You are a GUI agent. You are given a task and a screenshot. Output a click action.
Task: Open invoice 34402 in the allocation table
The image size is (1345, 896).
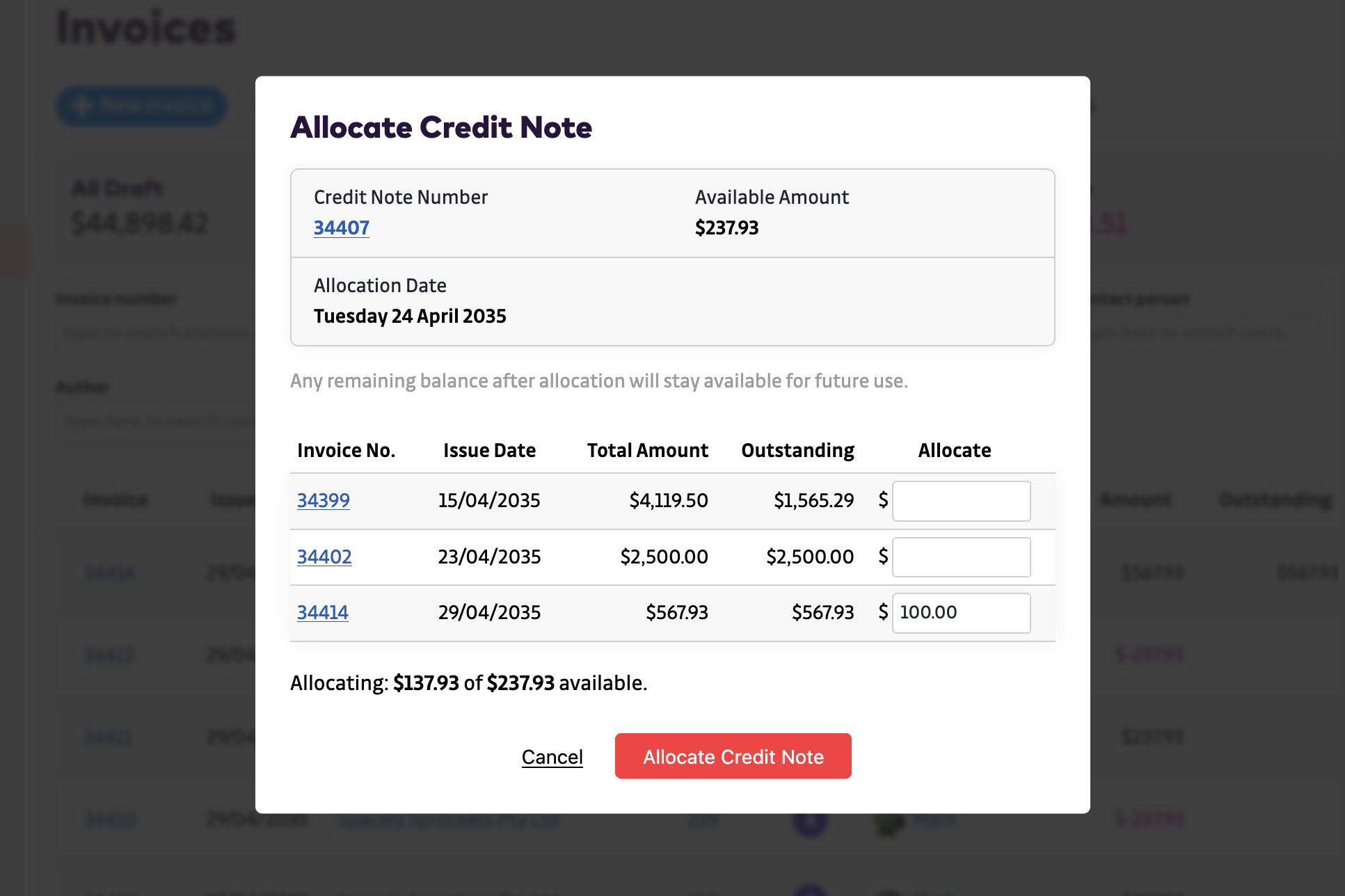[x=324, y=557]
